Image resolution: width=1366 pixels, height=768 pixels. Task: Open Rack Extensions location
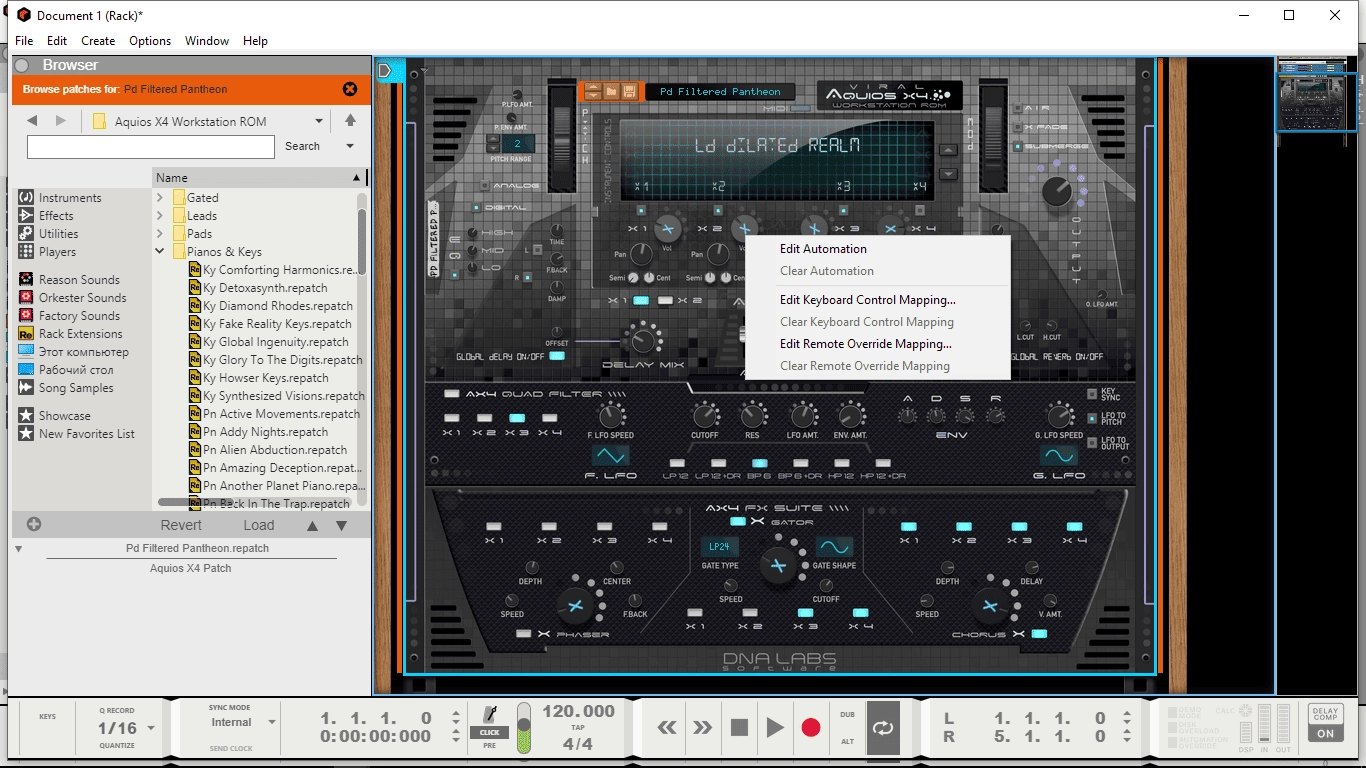point(70,334)
